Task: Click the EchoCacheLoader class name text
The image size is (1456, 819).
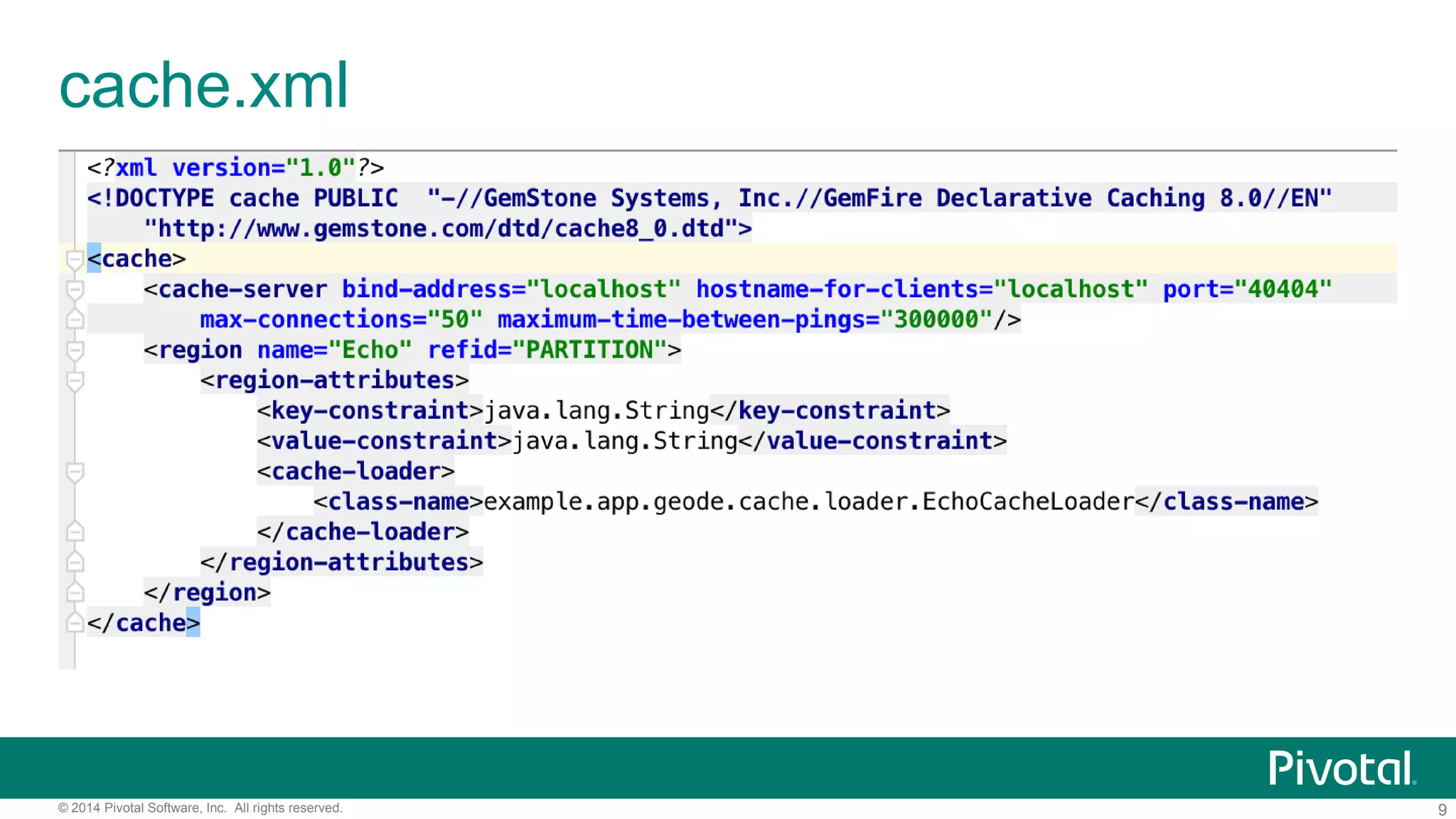Action: (1028, 502)
